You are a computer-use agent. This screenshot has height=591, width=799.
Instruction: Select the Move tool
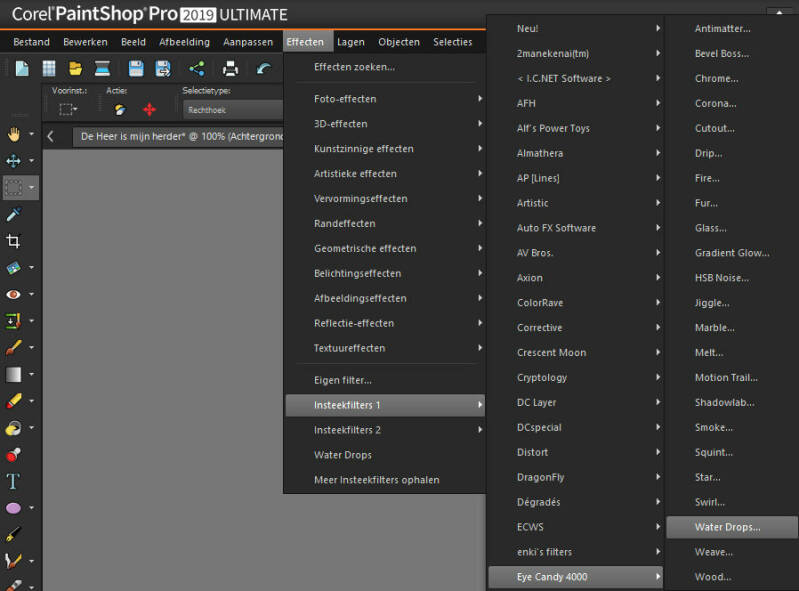tap(13, 161)
